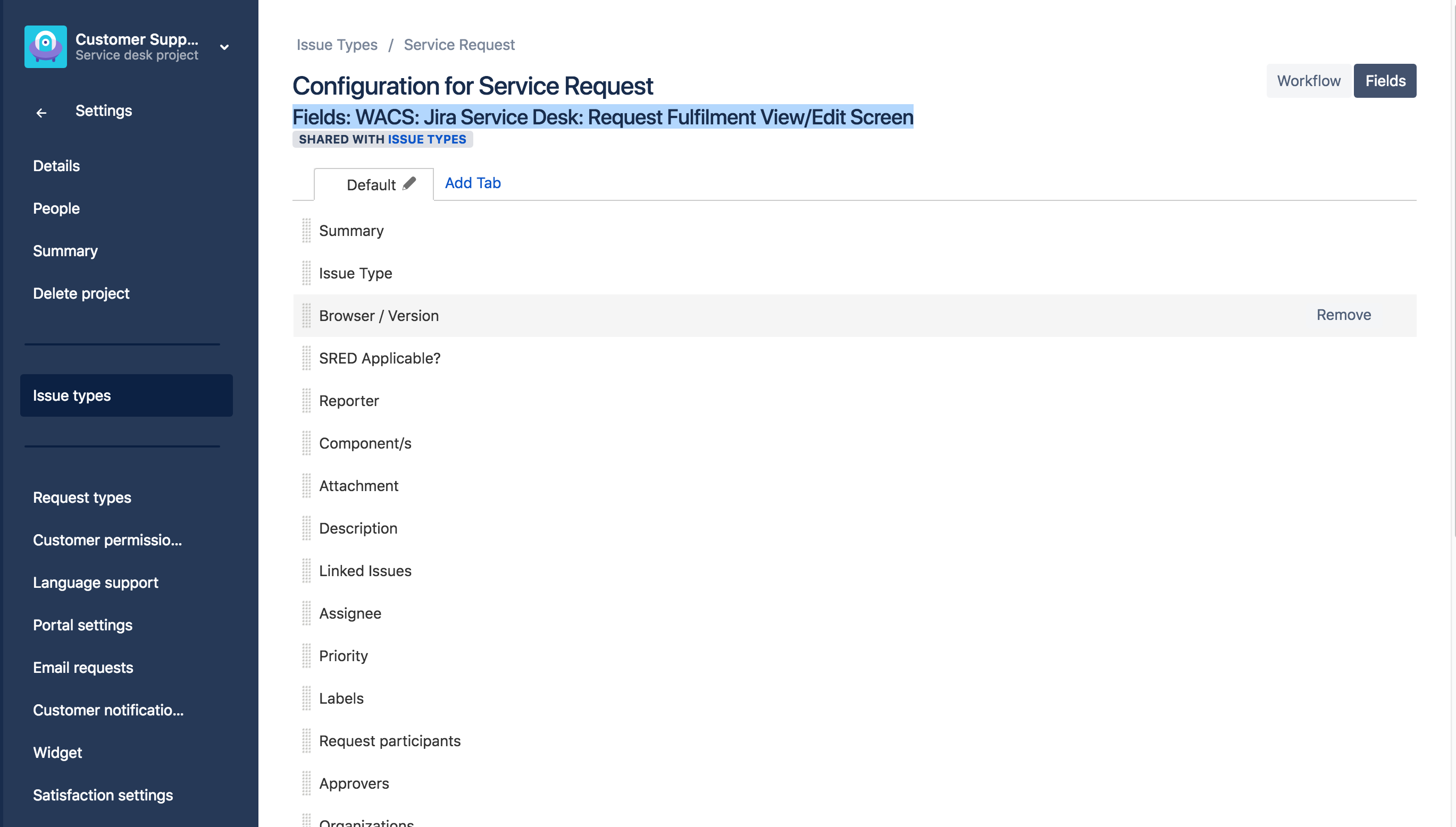Viewport: 1456px width, 827px height.
Task: Go to Issue Types breadcrumb
Action: tap(337, 44)
